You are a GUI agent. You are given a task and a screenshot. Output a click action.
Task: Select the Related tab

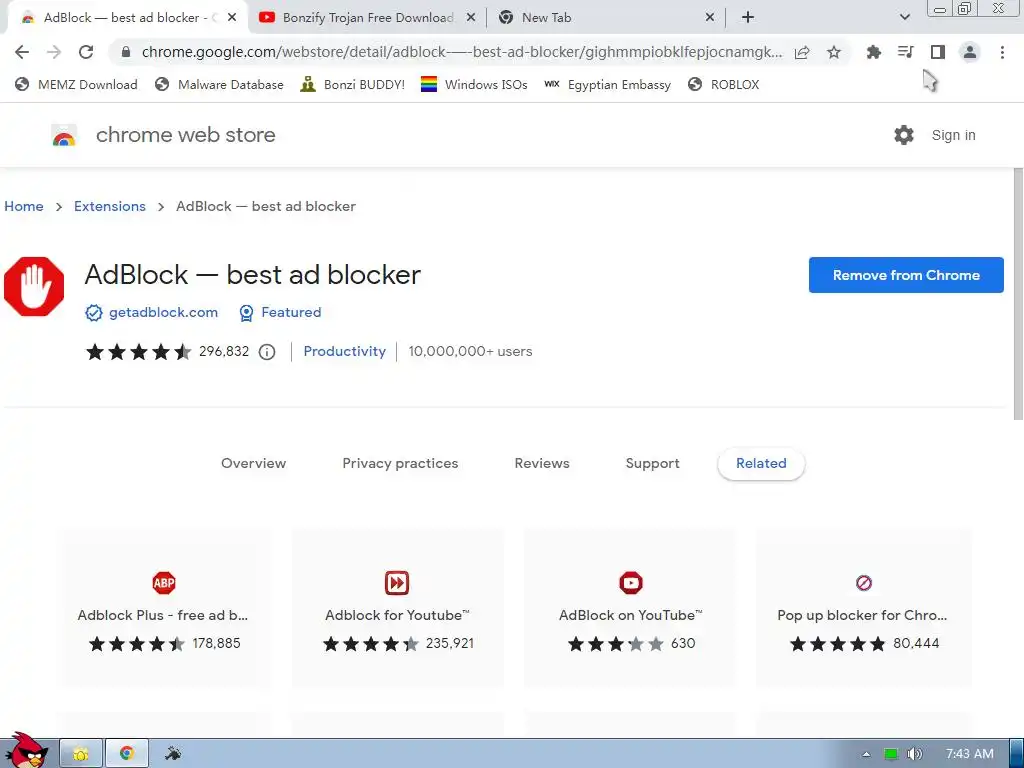(761, 464)
